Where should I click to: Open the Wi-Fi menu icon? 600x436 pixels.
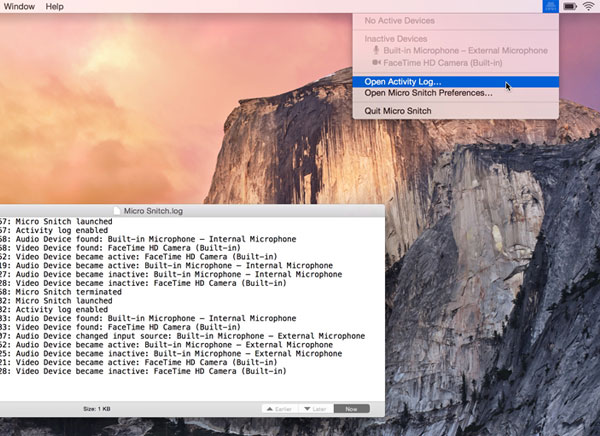[589, 6]
